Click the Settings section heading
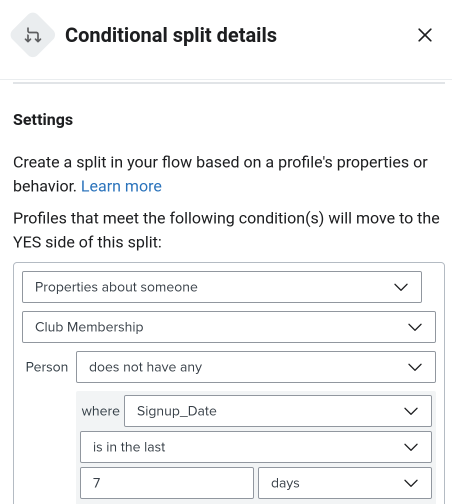This screenshot has height=504, width=452. tap(43, 120)
